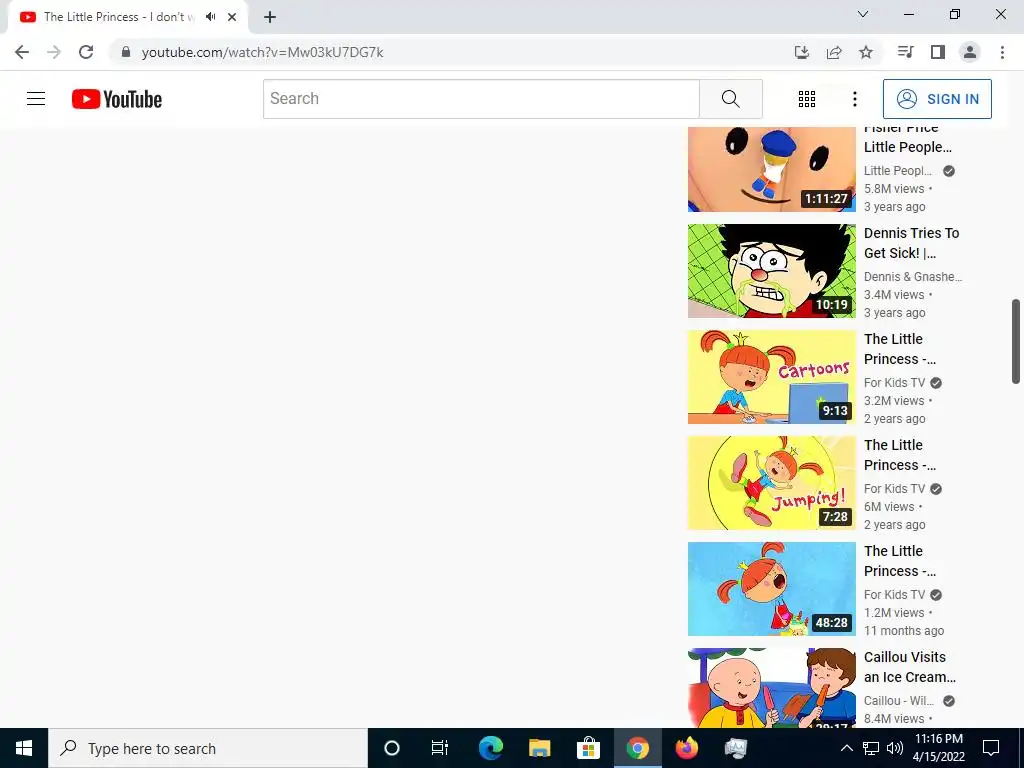The height and width of the screenshot is (768, 1024).
Task: Expand the tab search chevron
Action: (x=863, y=14)
